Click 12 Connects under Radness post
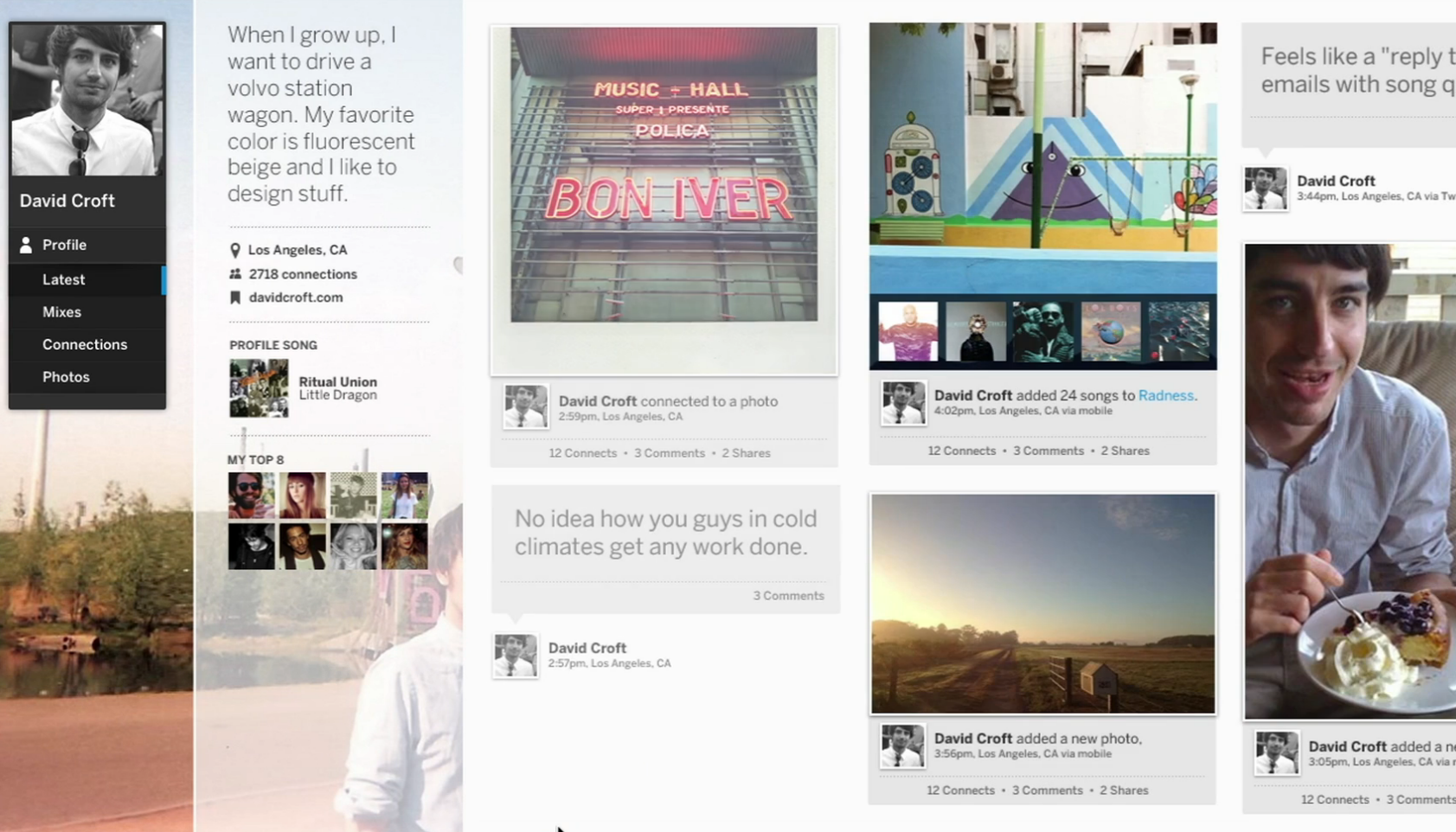The width and height of the screenshot is (1456, 832). 961,451
